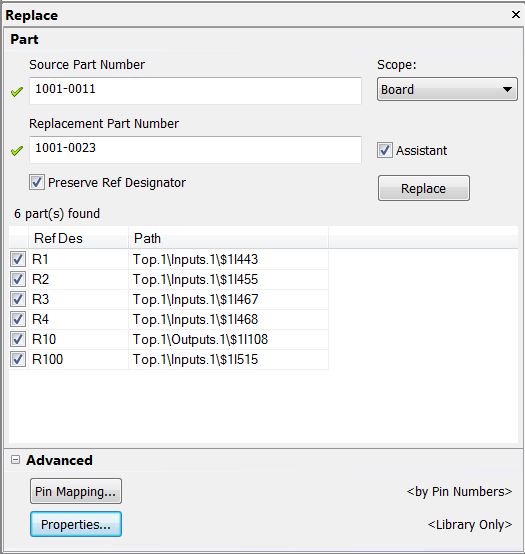The height and width of the screenshot is (554, 525).
Task: Click the Replacement Part Number field
Action: tap(195, 150)
